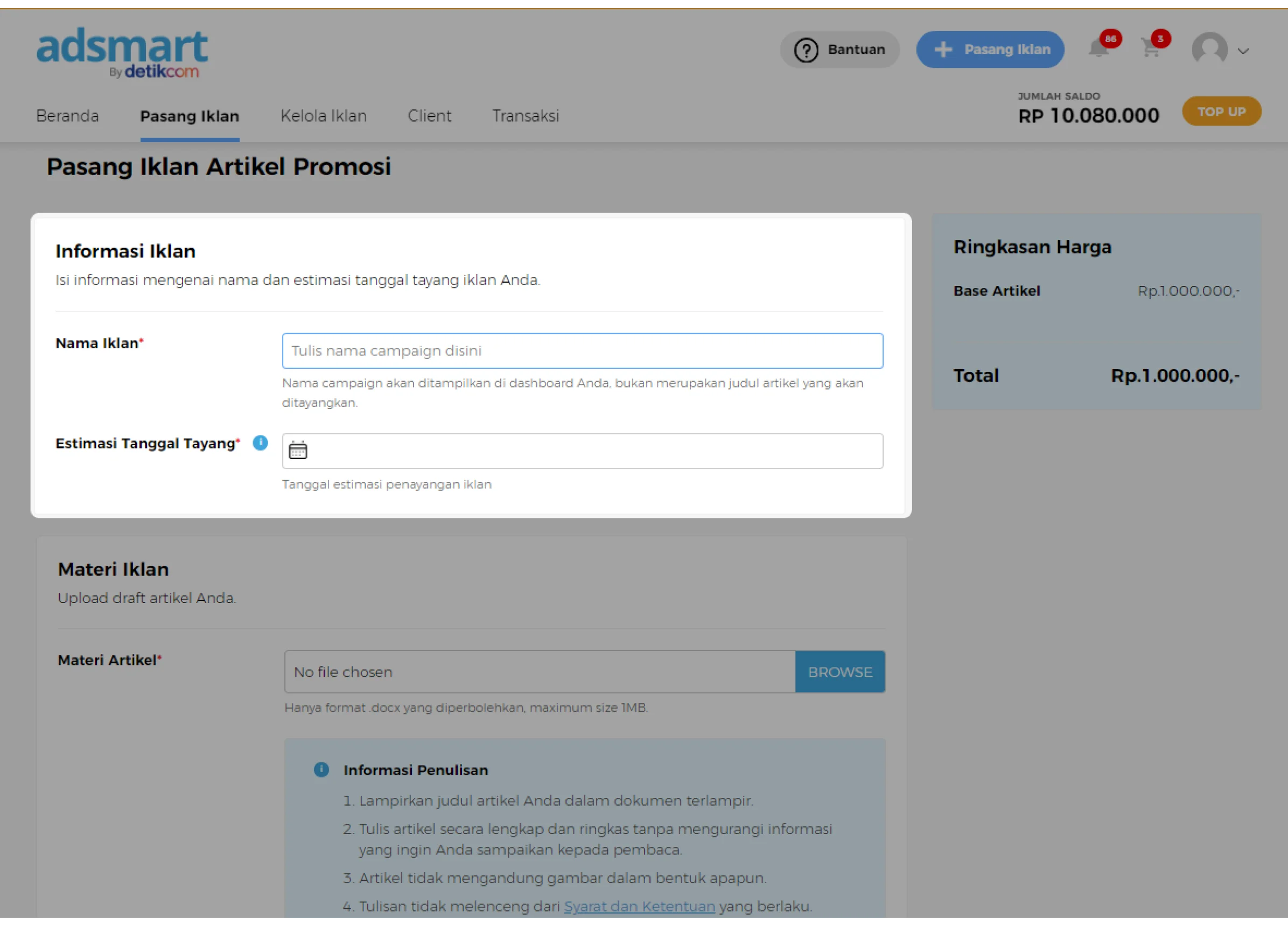Click the Bantuan question mark help button
1288x926 pixels.
pos(839,50)
